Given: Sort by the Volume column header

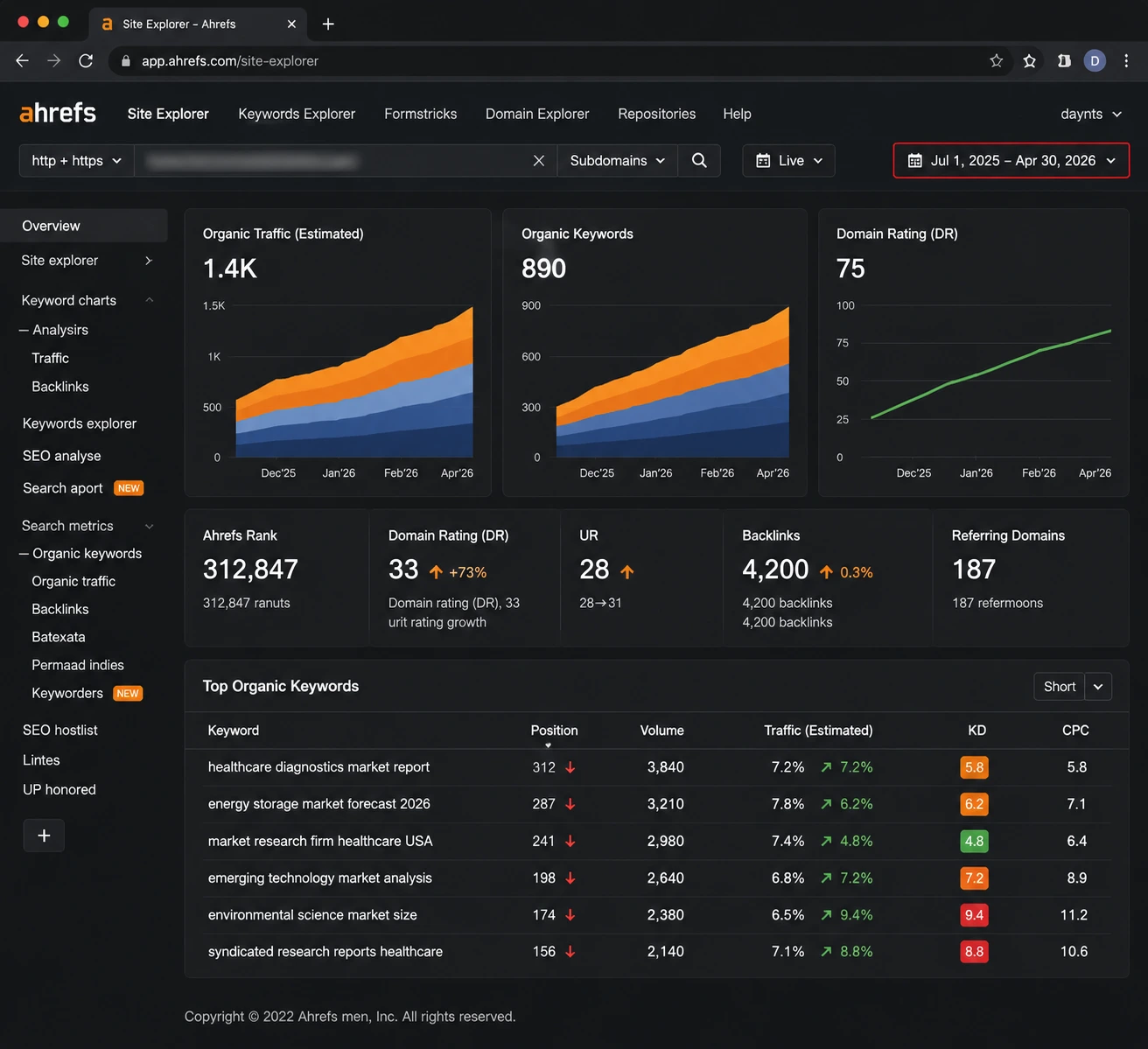Looking at the screenshot, I should (662, 731).
